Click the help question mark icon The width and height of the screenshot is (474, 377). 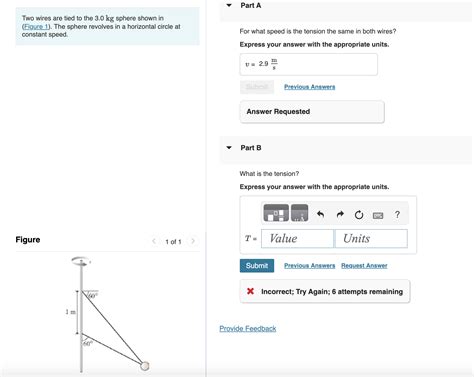click(x=397, y=214)
